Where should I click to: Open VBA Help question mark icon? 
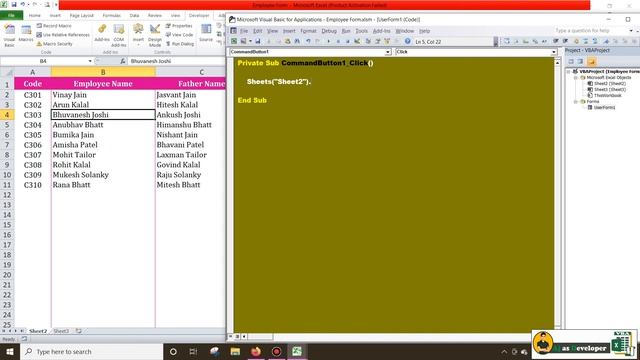click(407, 41)
